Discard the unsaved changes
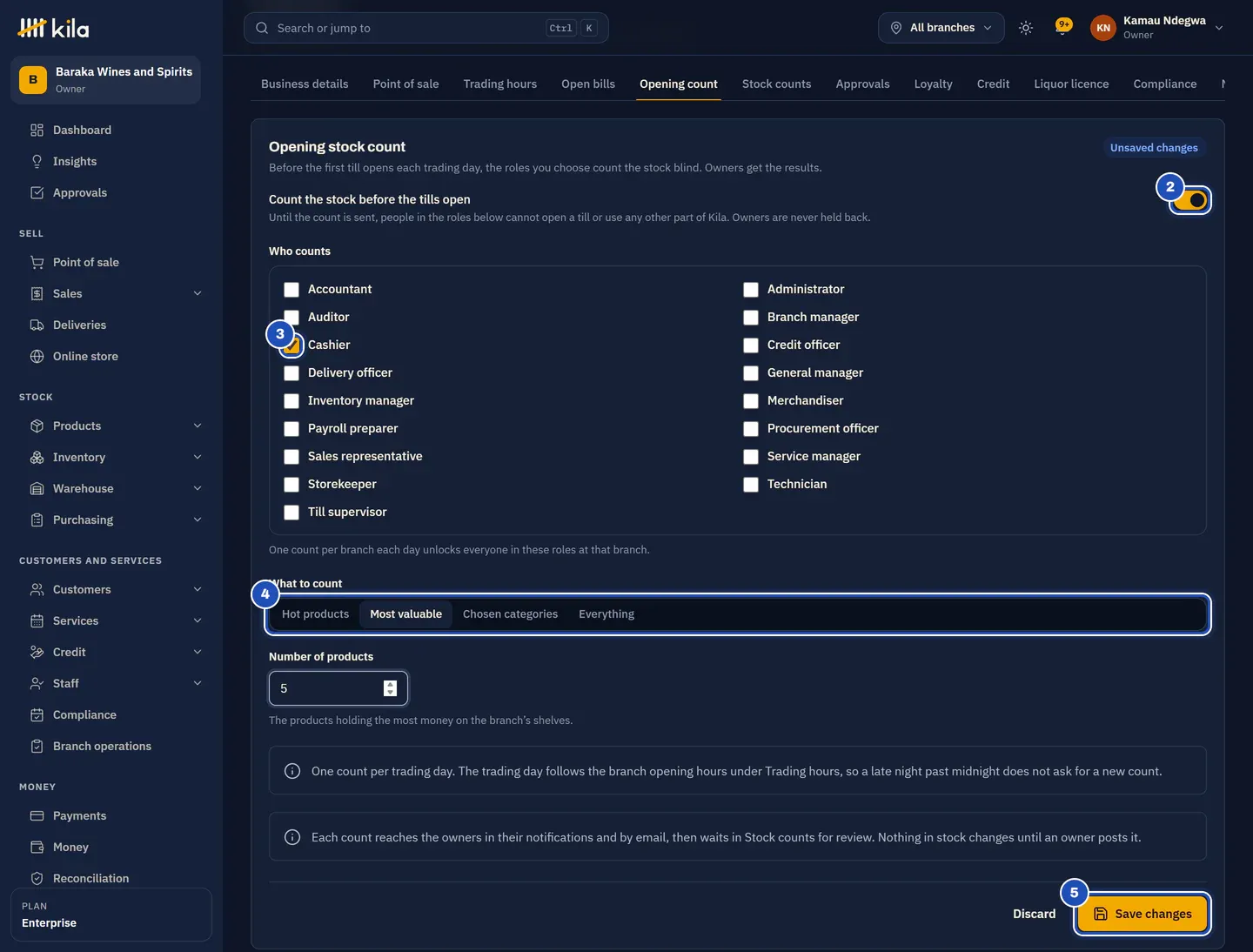 (1034, 914)
